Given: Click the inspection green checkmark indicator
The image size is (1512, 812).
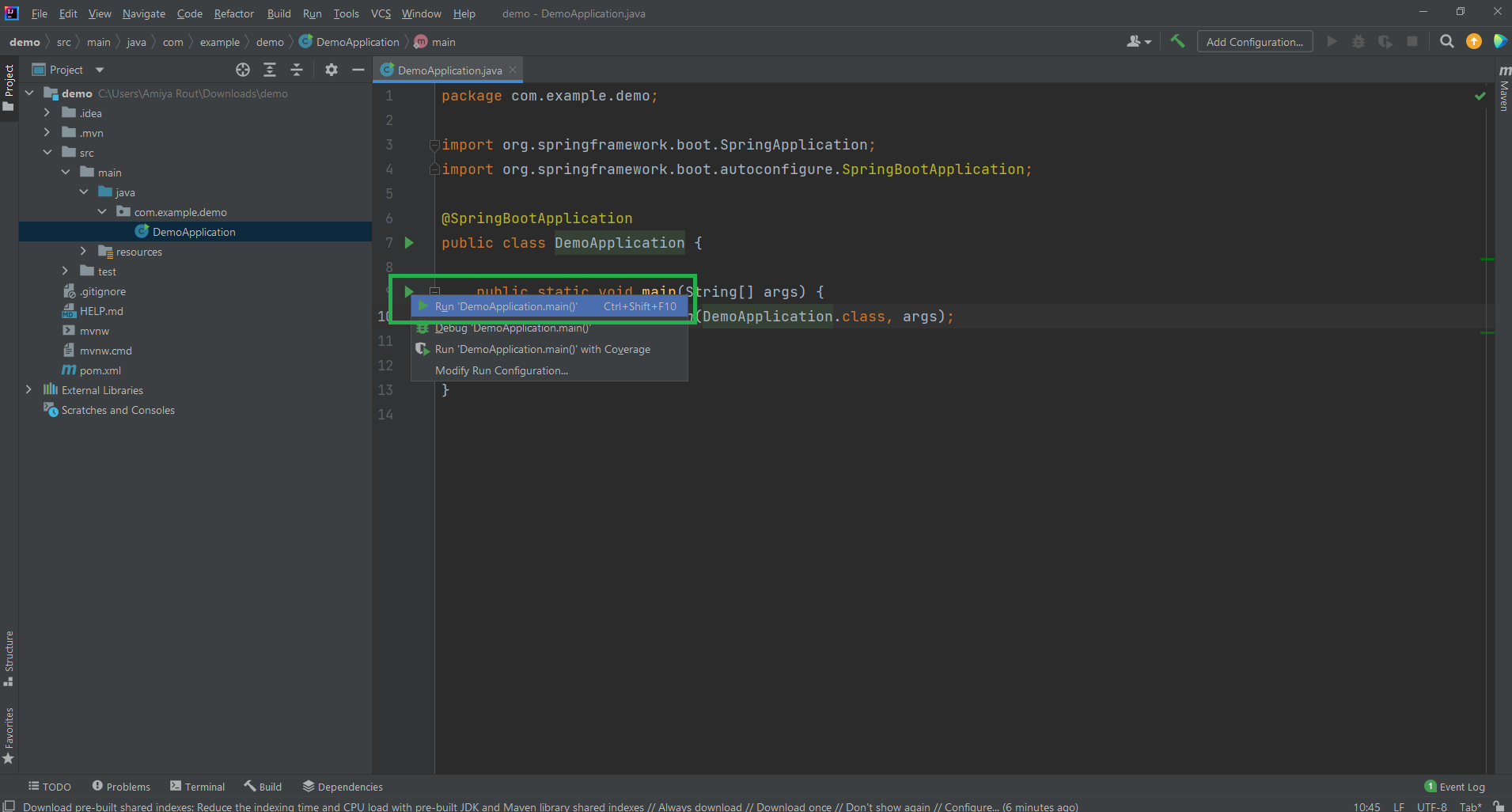Looking at the screenshot, I should (1480, 96).
